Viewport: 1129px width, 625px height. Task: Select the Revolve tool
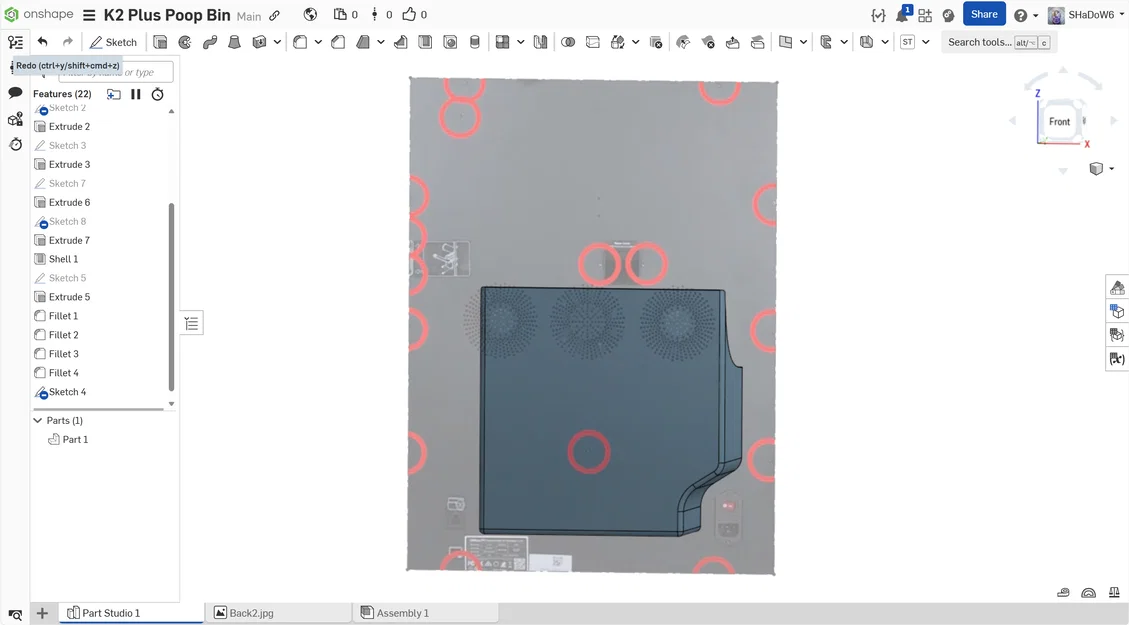click(x=185, y=42)
